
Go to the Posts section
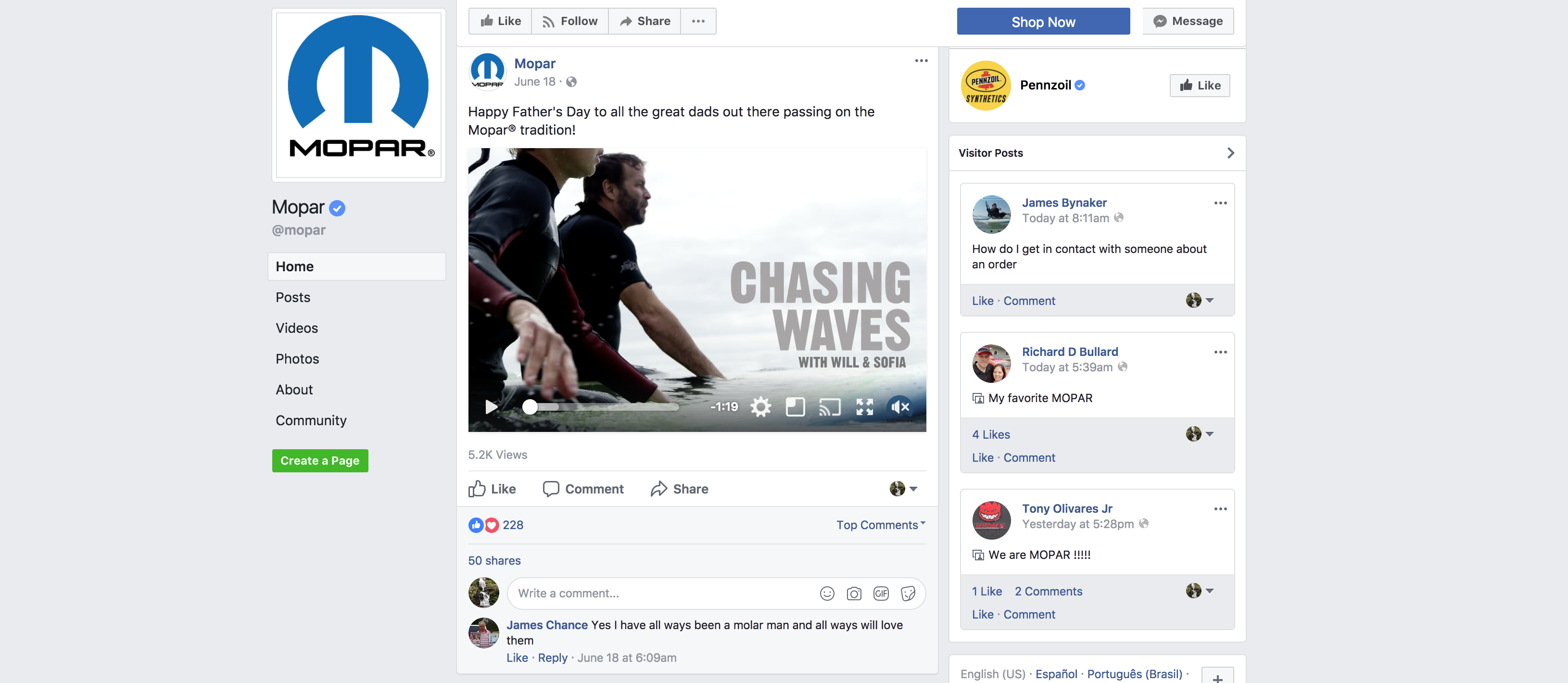[x=293, y=298]
